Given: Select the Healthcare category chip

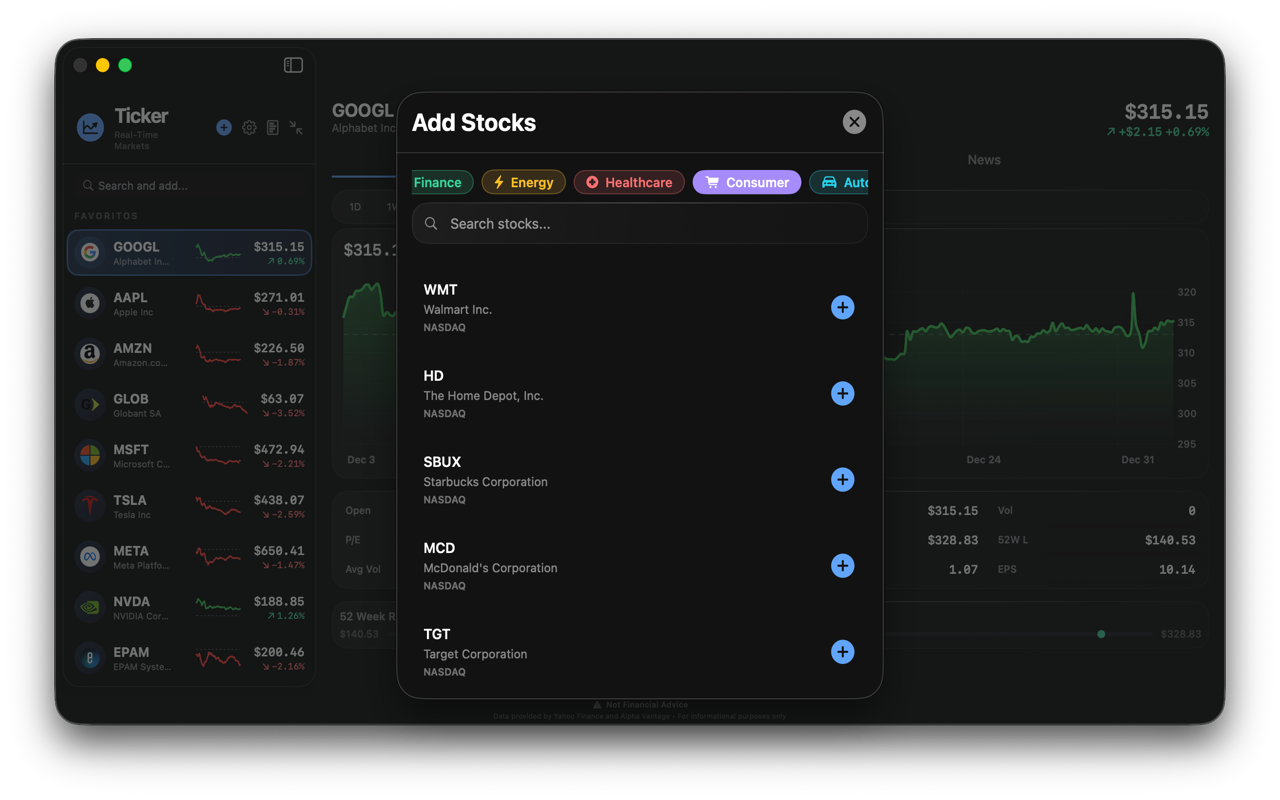Looking at the screenshot, I should [x=629, y=182].
